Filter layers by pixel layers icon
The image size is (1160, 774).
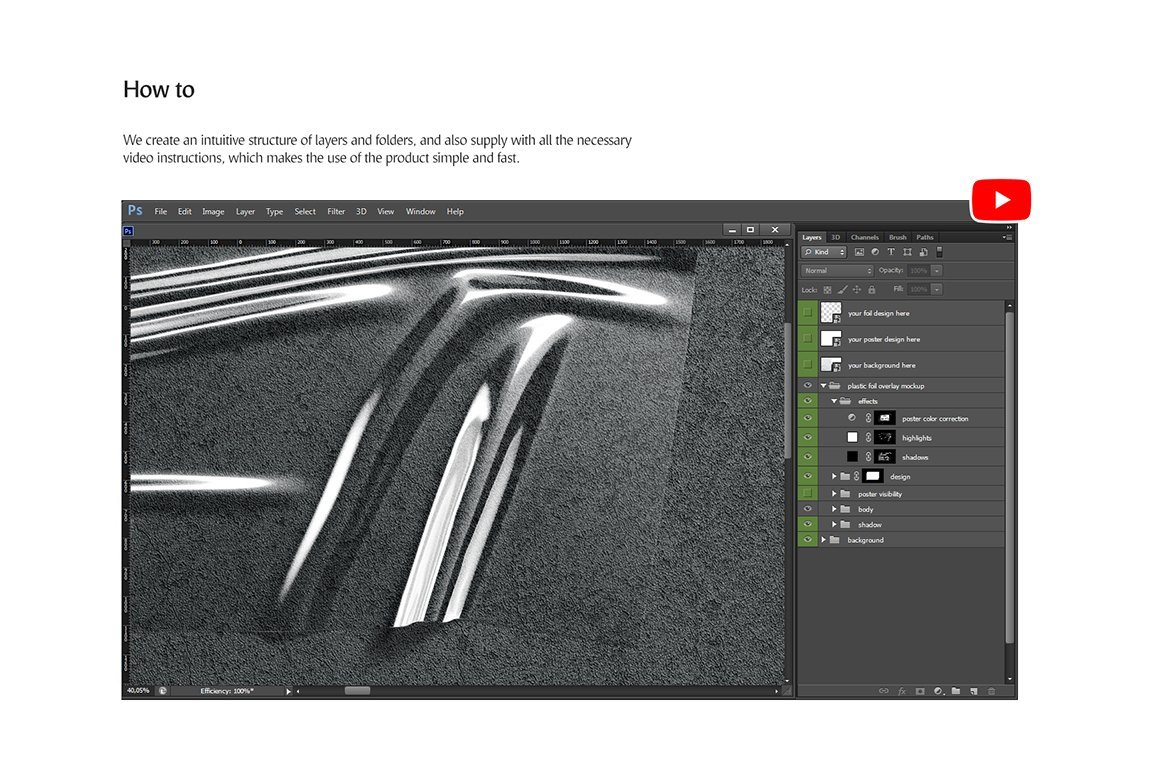859,252
